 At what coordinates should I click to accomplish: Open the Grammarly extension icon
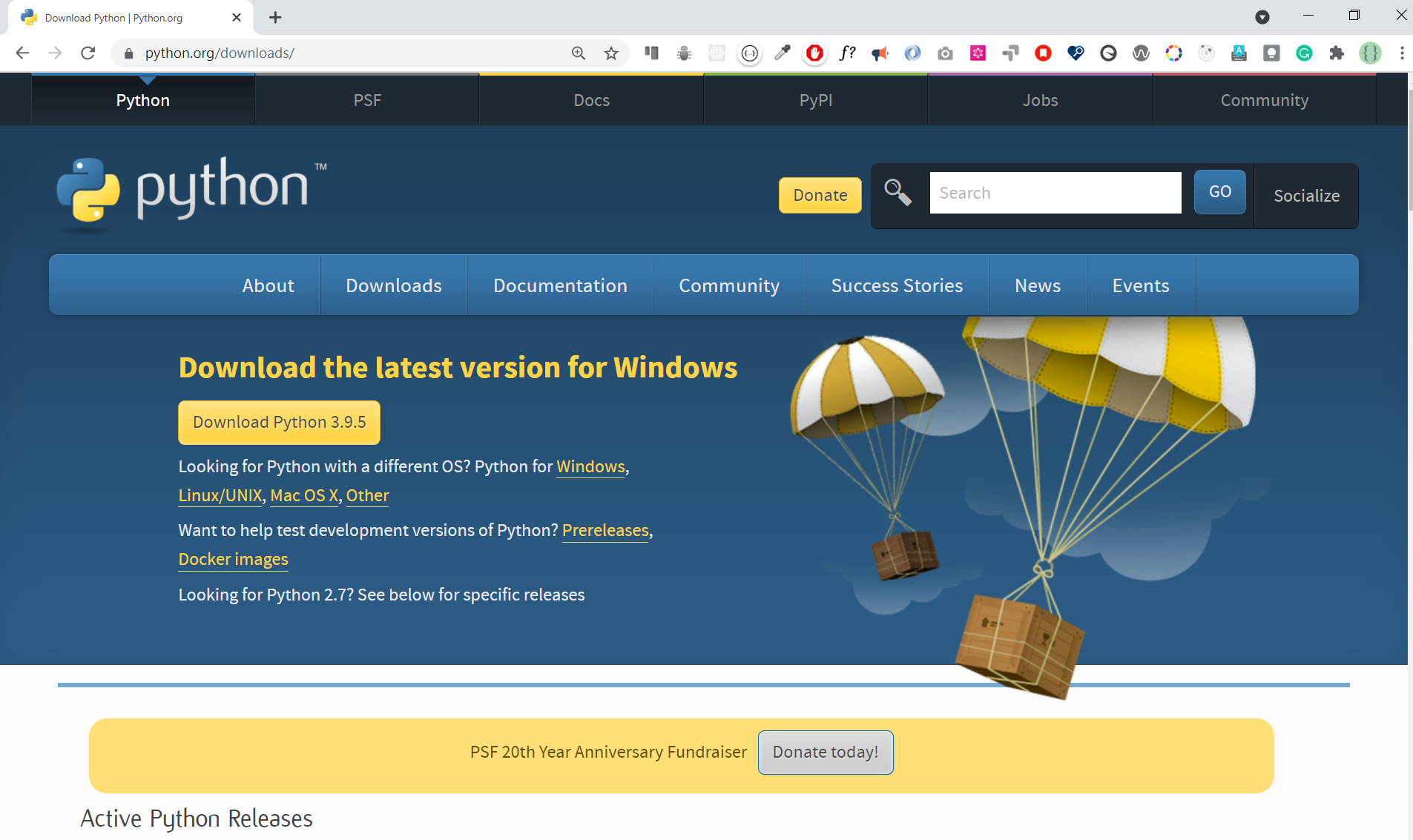1304,53
